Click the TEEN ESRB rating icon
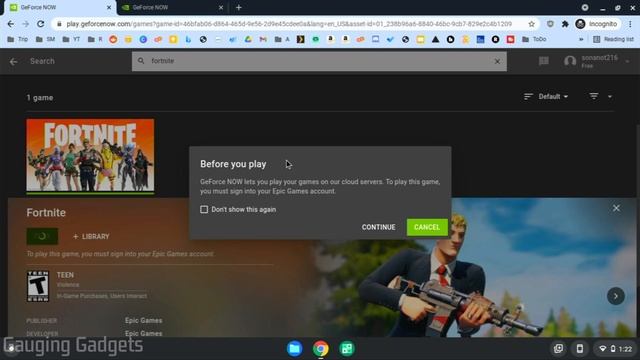This screenshot has width=640, height=360. (38, 286)
